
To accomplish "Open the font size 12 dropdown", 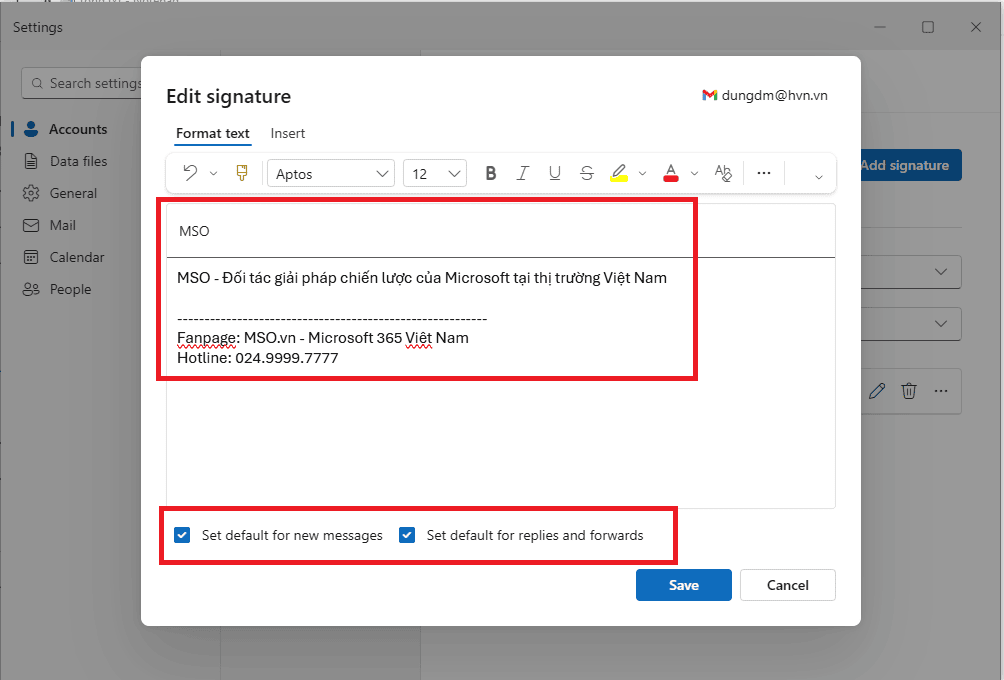I will (435, 174).
